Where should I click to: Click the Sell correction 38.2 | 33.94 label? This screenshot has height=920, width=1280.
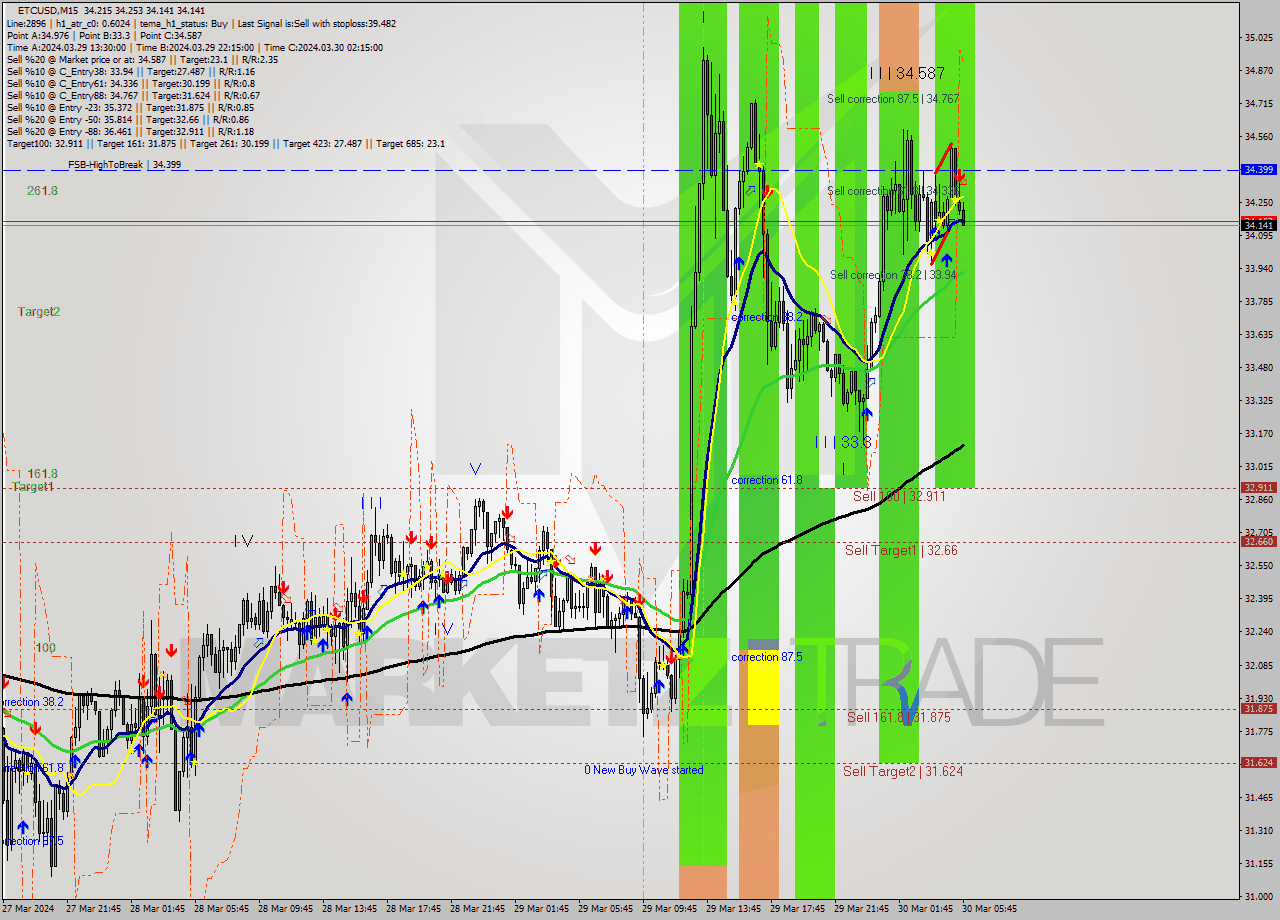893,275
